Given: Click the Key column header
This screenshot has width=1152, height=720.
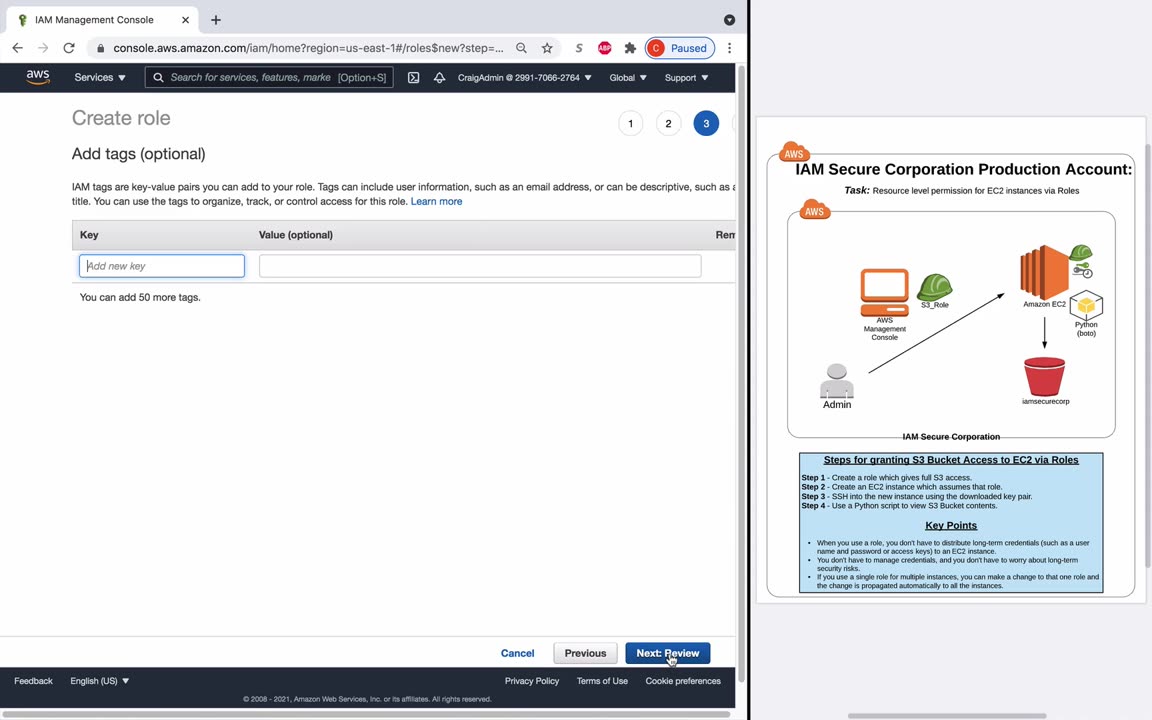Looking at the screenshot, I should point(89,235).
